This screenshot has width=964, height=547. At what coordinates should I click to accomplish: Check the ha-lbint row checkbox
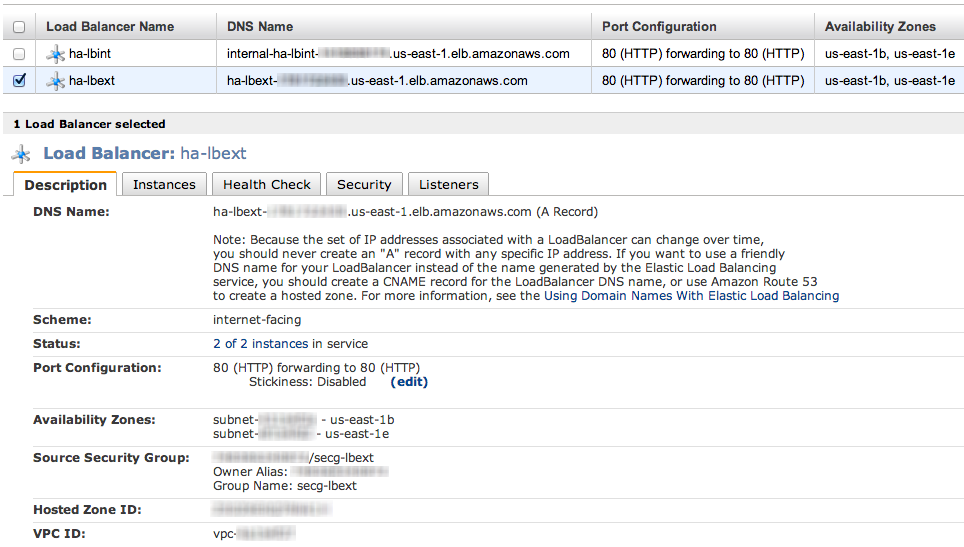pyautogui.click(x=19, y=54)
